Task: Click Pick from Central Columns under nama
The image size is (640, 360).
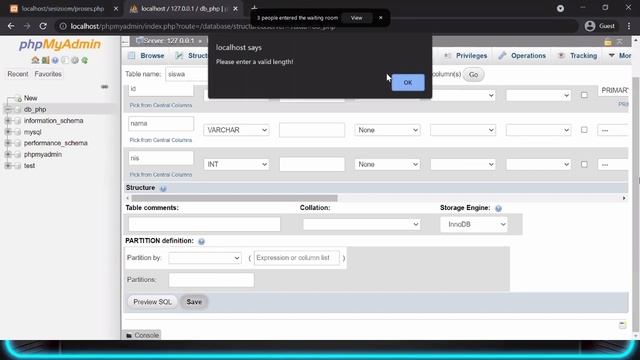Action: coord(161,140)
